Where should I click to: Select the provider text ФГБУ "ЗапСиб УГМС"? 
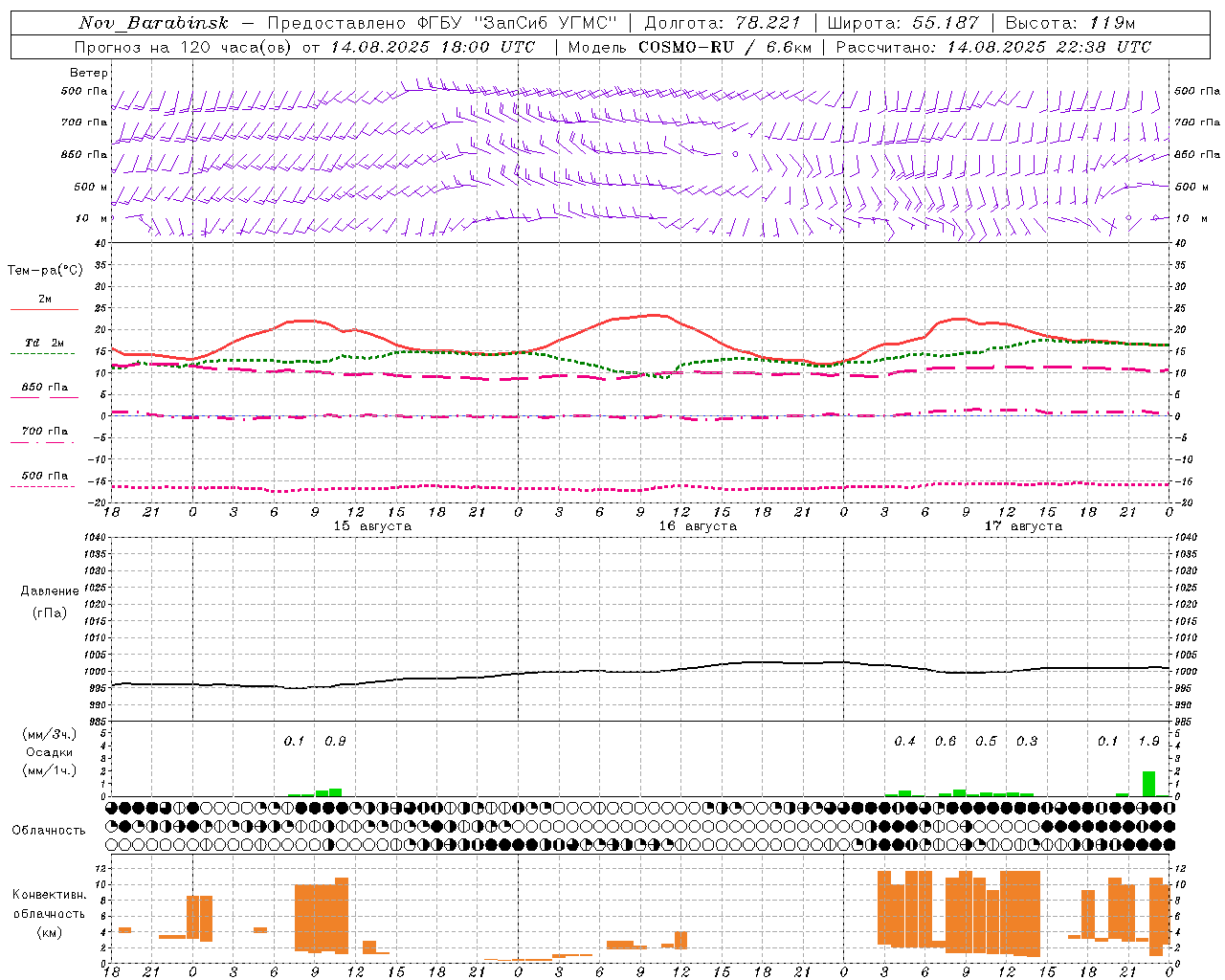coord(518,23)
